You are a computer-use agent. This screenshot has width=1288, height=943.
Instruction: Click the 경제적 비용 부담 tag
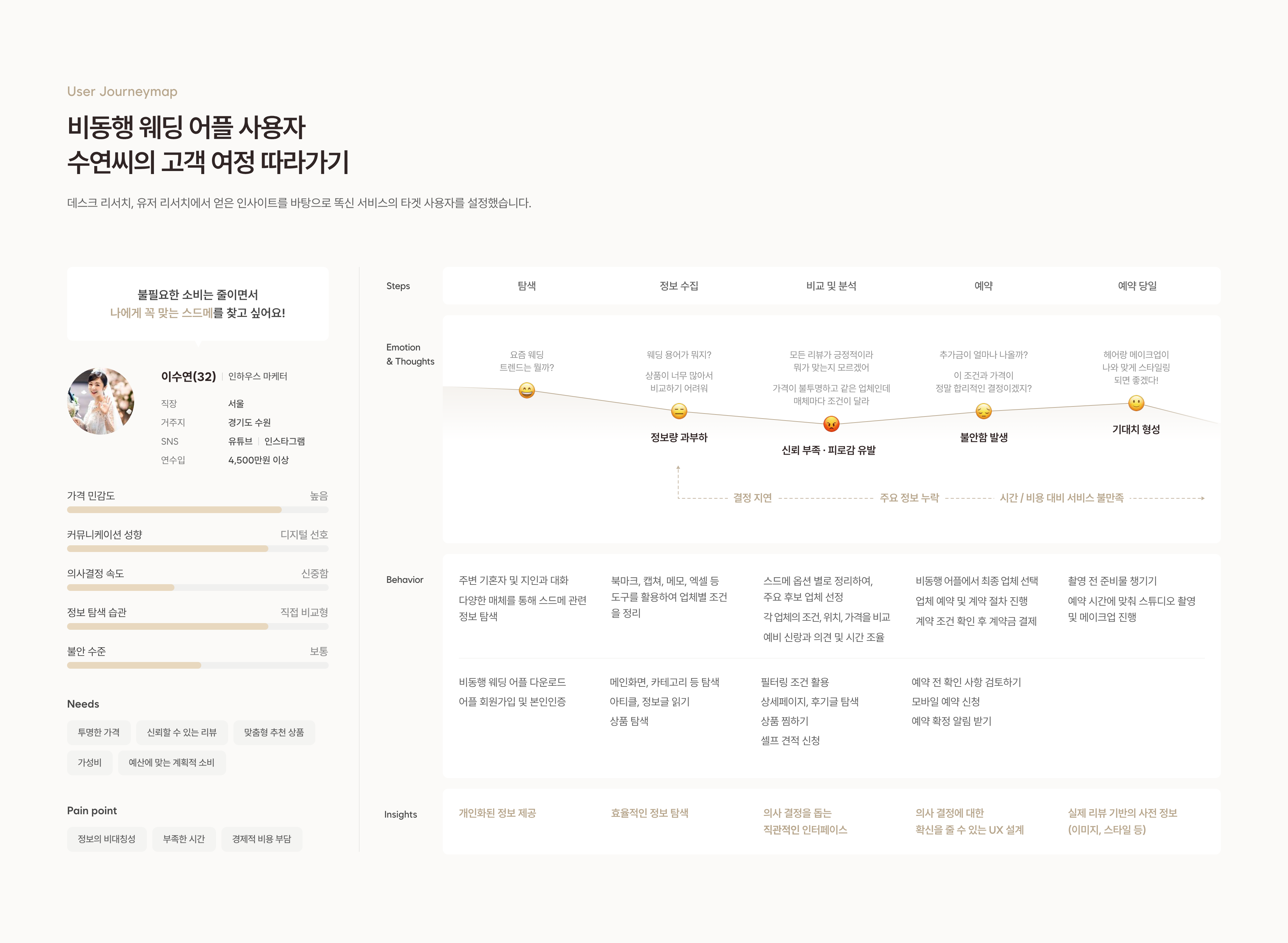[262, 839]
